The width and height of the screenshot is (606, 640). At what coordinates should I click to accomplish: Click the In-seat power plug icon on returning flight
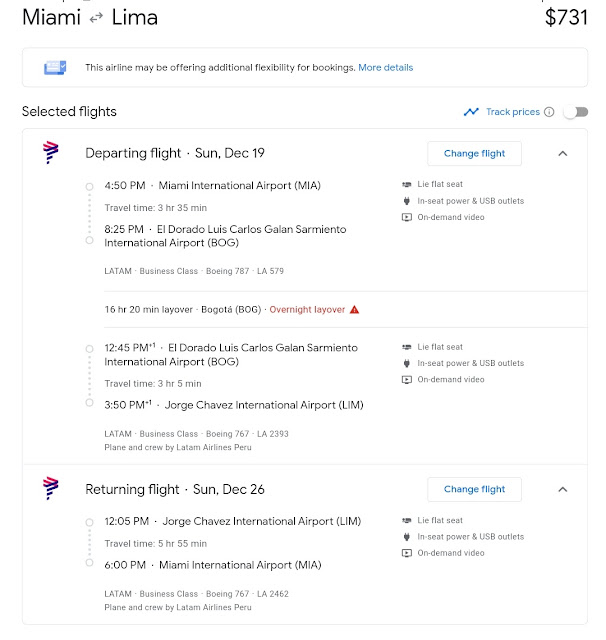(406, 537)
